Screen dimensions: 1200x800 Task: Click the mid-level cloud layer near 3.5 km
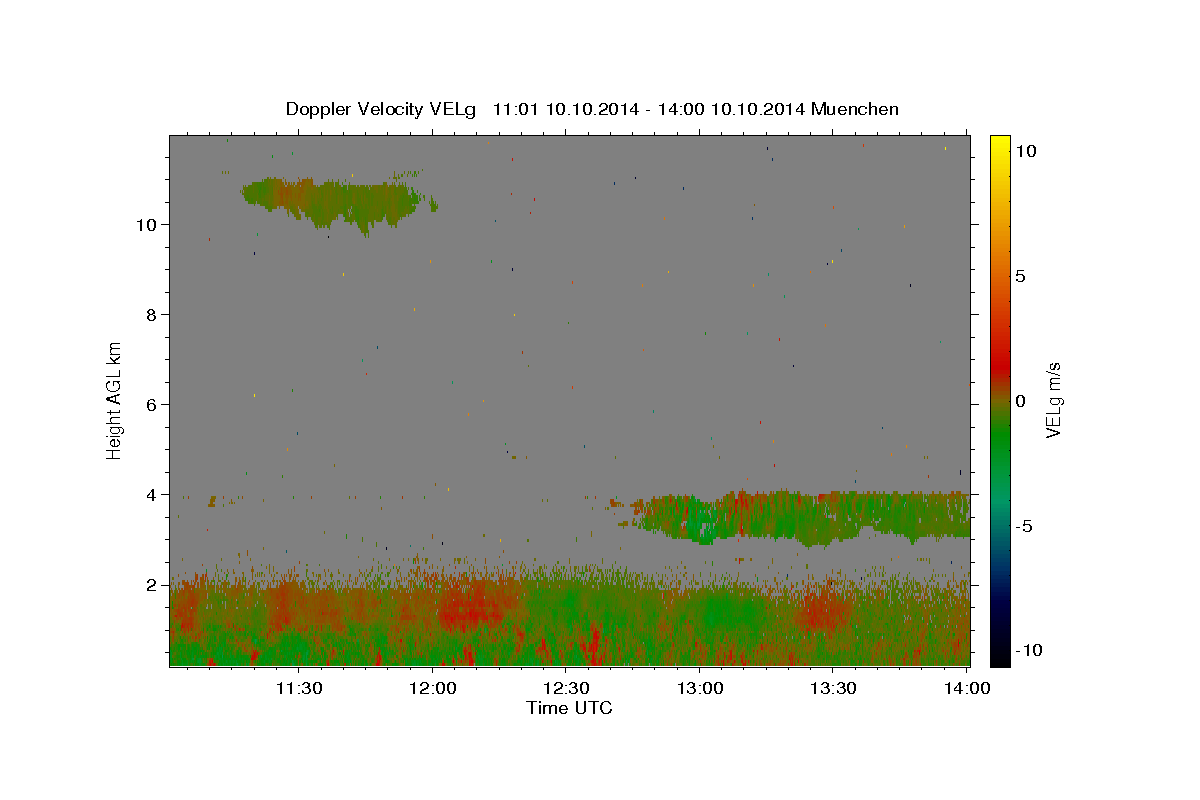800,517
